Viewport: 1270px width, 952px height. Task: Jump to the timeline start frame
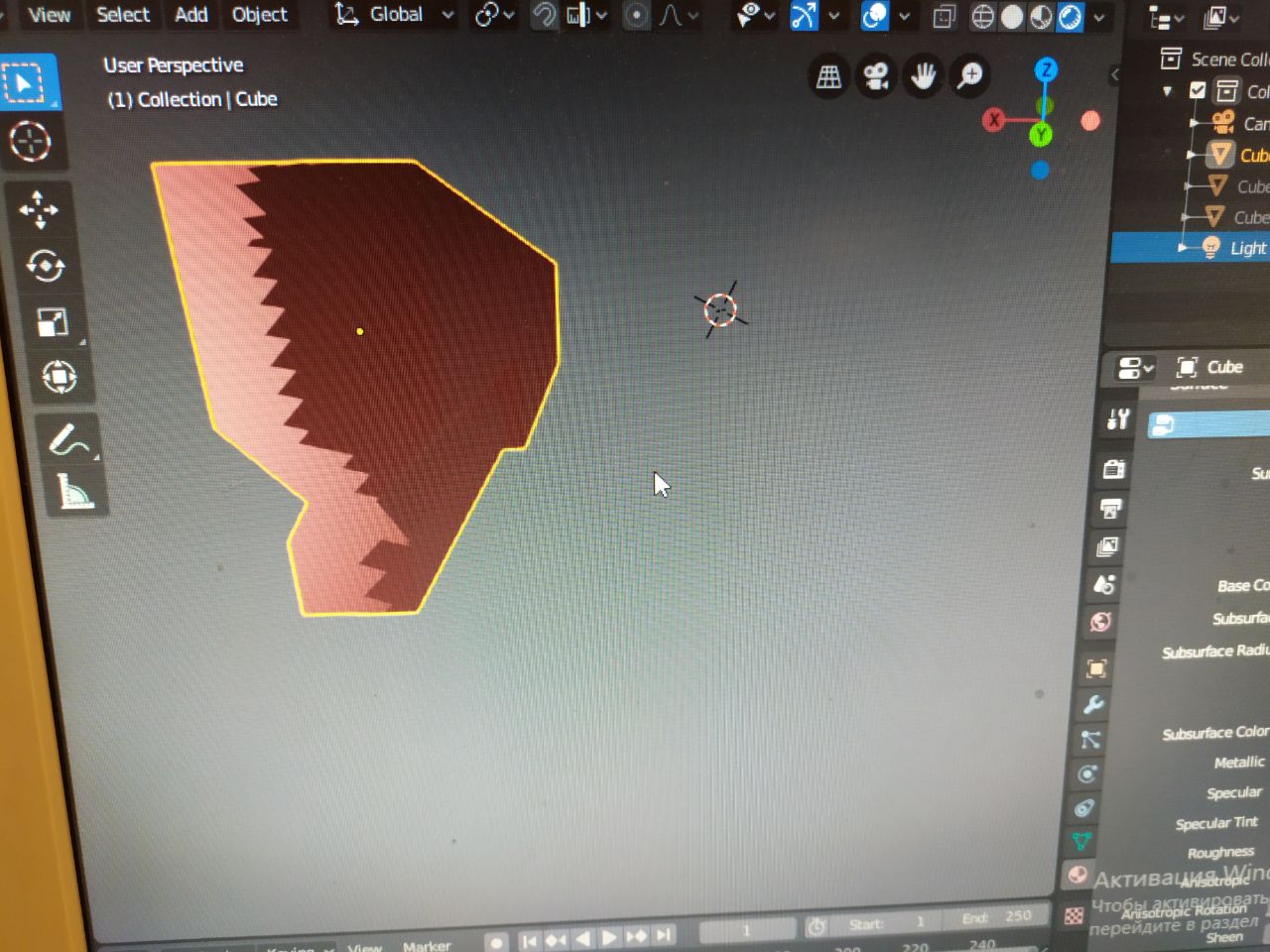[x=529, y=939]
